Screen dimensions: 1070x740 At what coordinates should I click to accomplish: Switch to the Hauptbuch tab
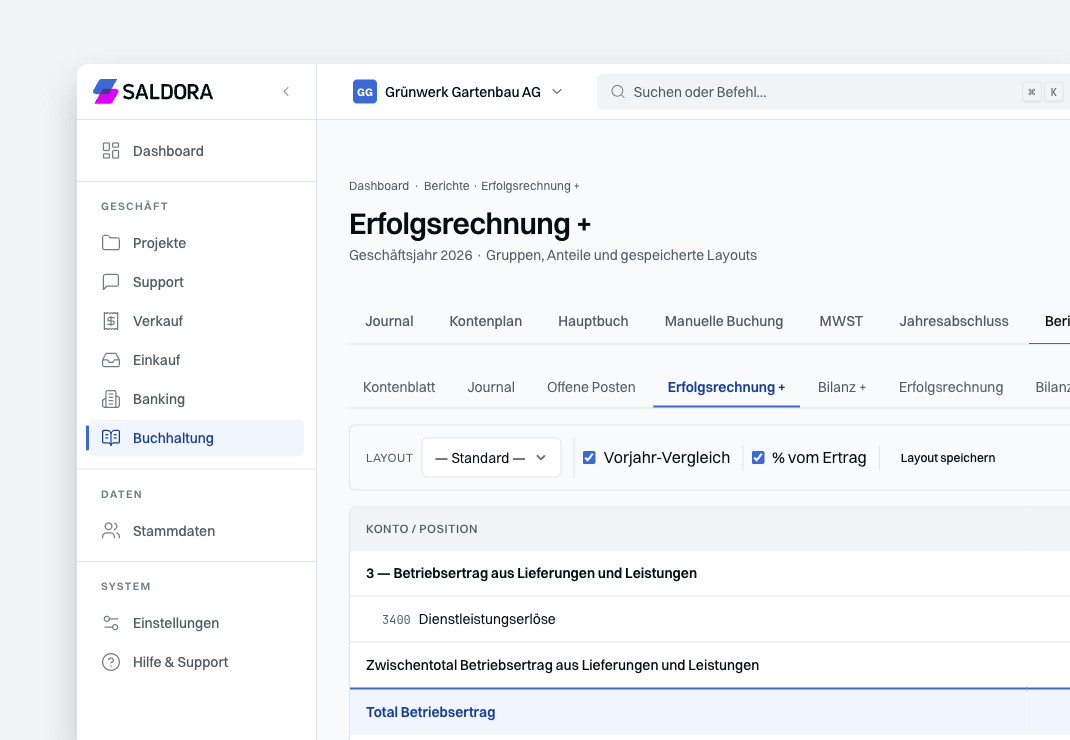coord(593,321)
